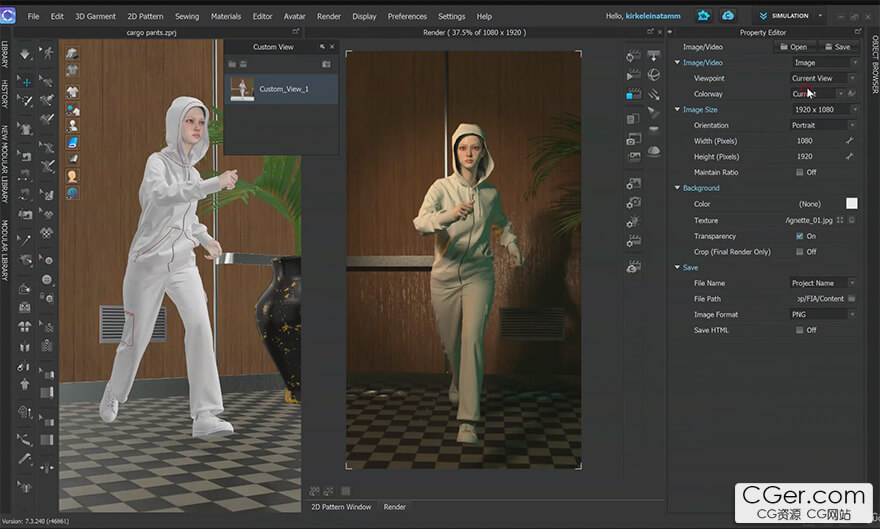The height and width of the screenshot is (529, 880).
Task: Toggle Crop (Final Render Only) checkbox
Action: [x=799, y=252]
